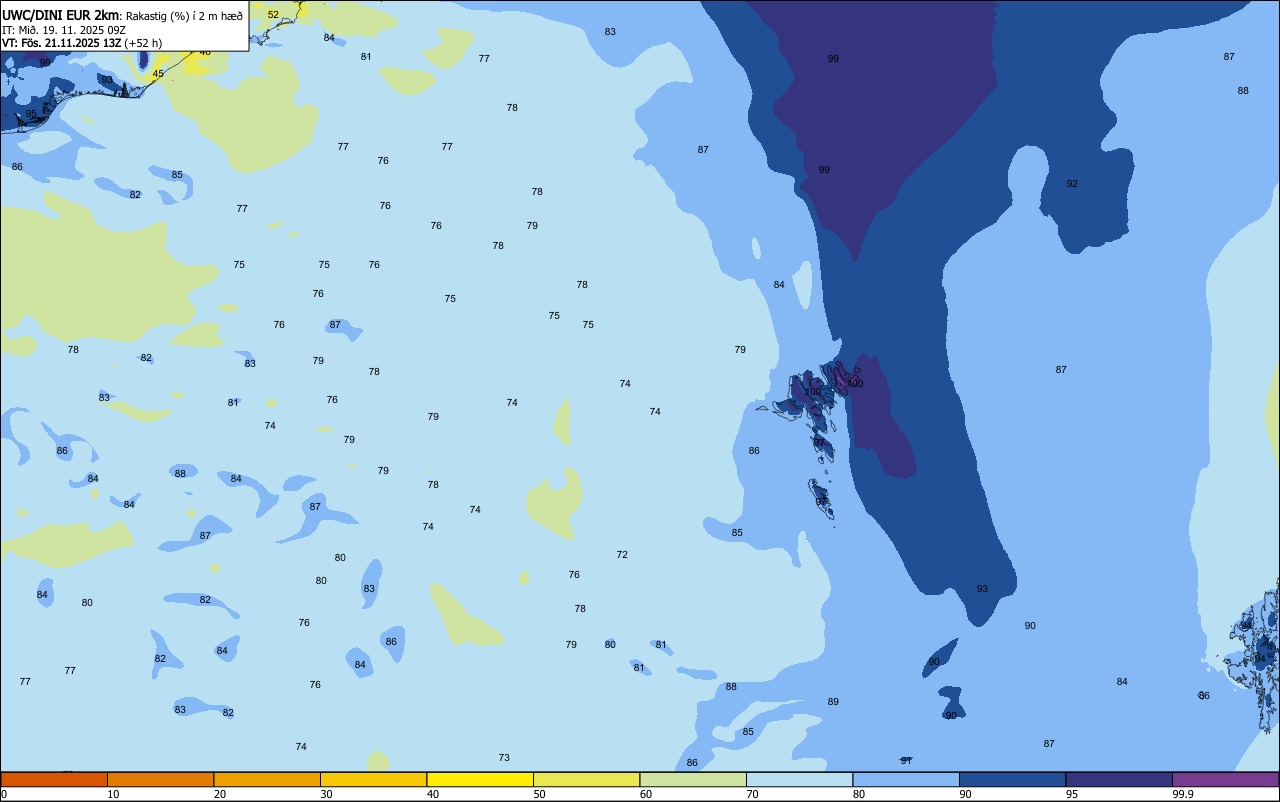
Task: Click the '99.9' legend tick label
Action: pos(1184,794)
